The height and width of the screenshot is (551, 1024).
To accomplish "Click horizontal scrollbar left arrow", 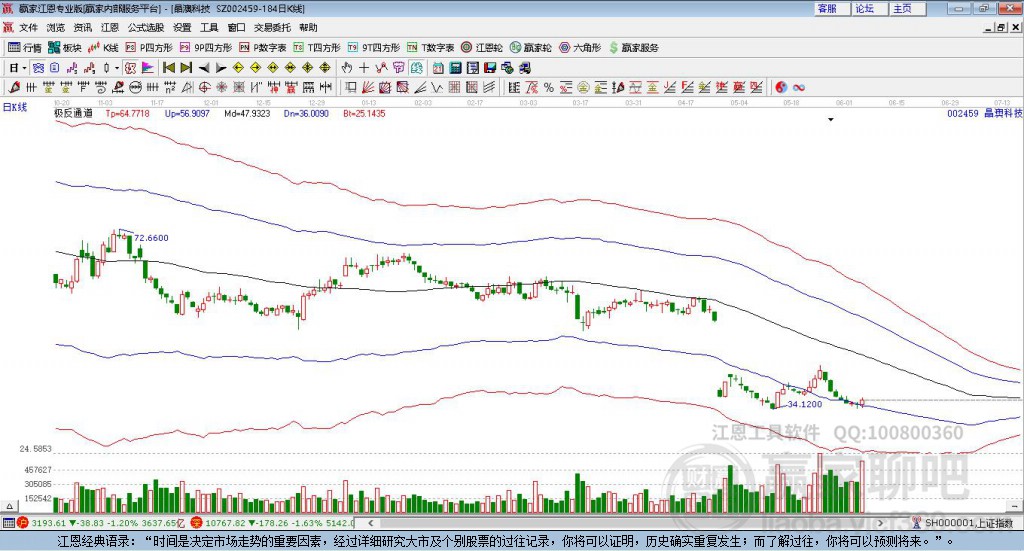I will coord(371,523).
